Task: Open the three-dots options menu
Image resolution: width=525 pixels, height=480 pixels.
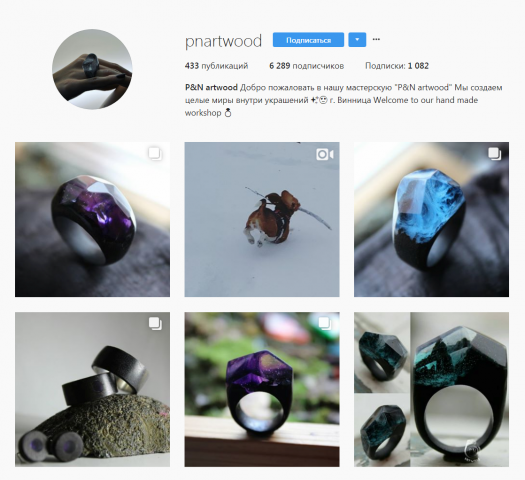Action: [376, 39]
